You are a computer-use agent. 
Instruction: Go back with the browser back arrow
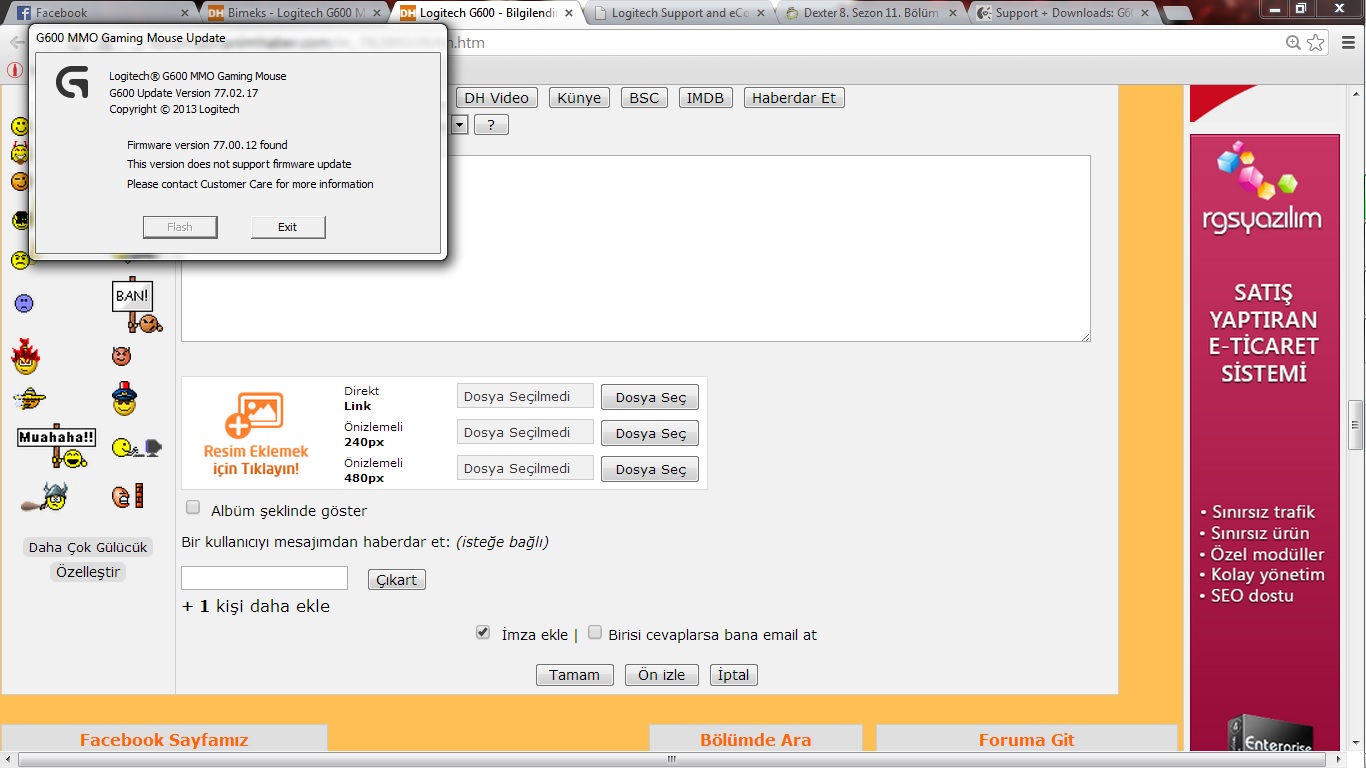(16, 43)
